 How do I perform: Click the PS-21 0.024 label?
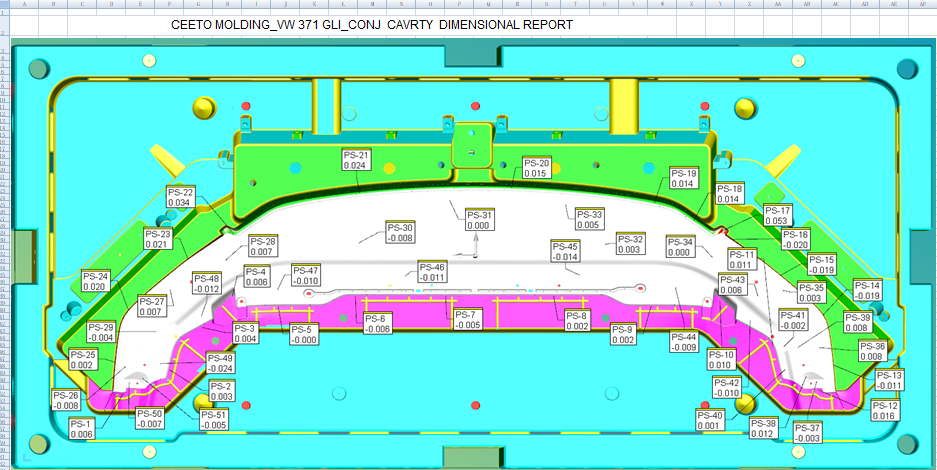click(x=356, y=159)
